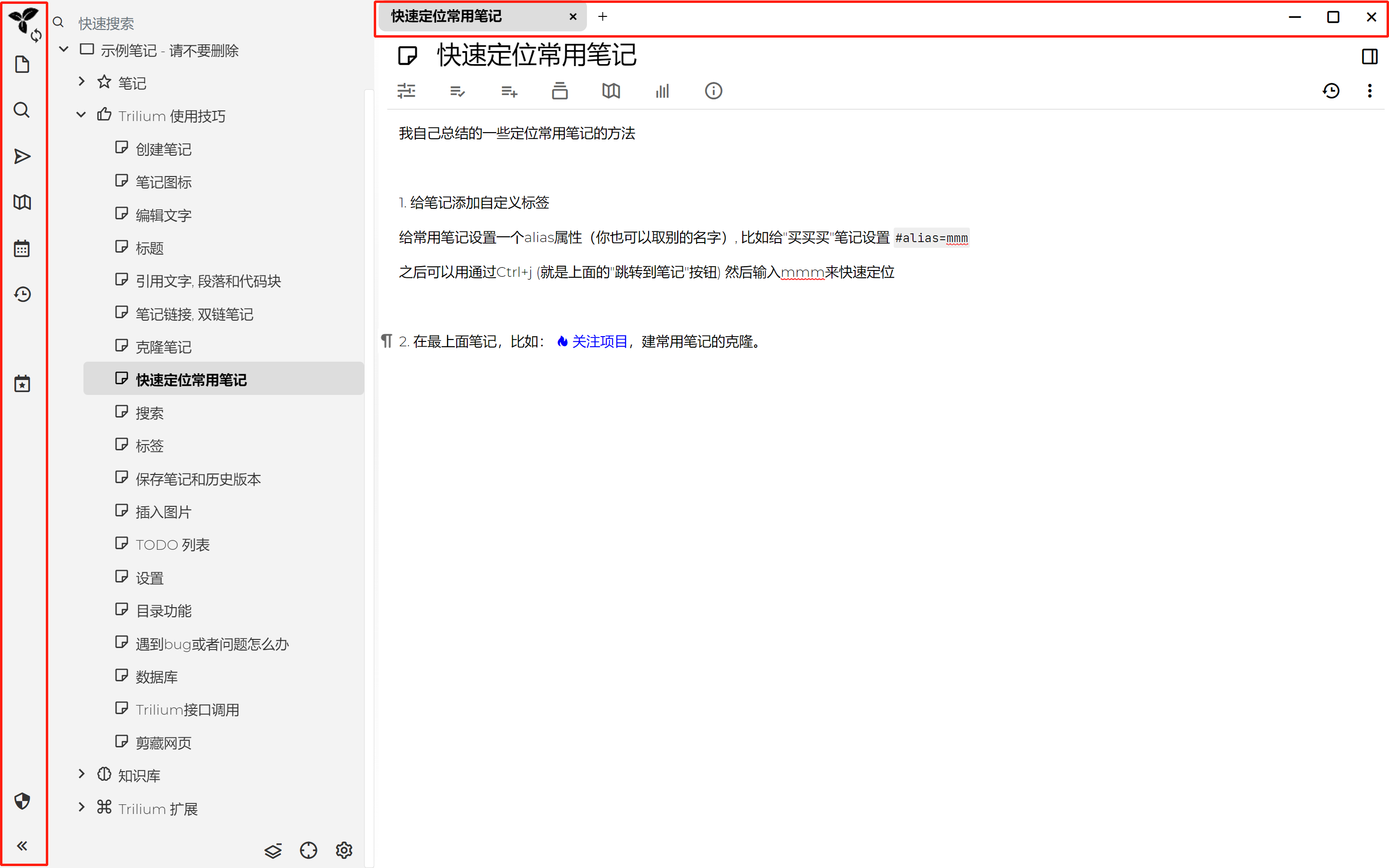The width and height of the screenshot is (1389, 868).
Task: Open the Basic Properties sliders icon
Action: pos(407,91)
